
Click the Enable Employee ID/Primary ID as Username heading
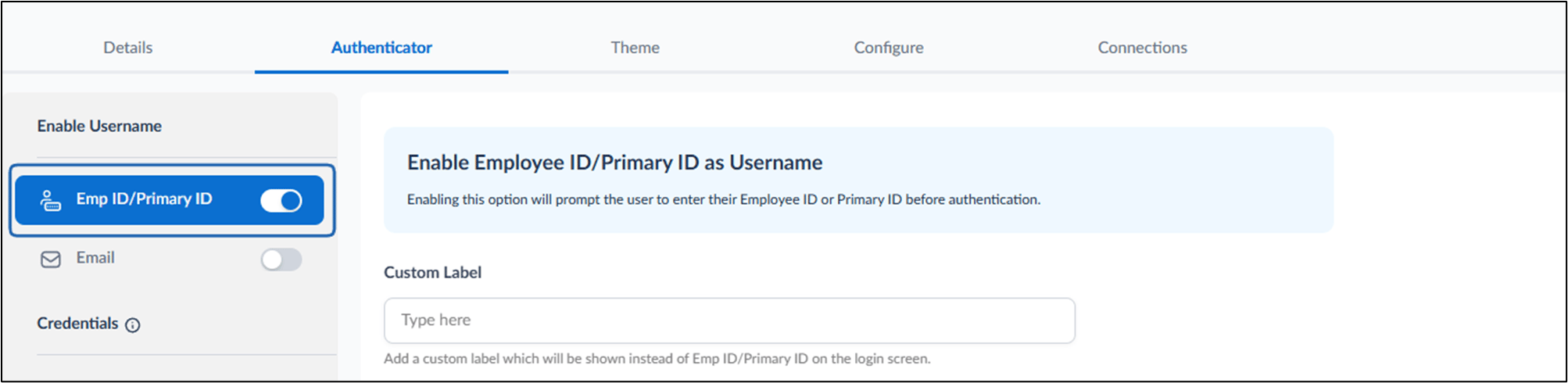(x=614, y=163)
